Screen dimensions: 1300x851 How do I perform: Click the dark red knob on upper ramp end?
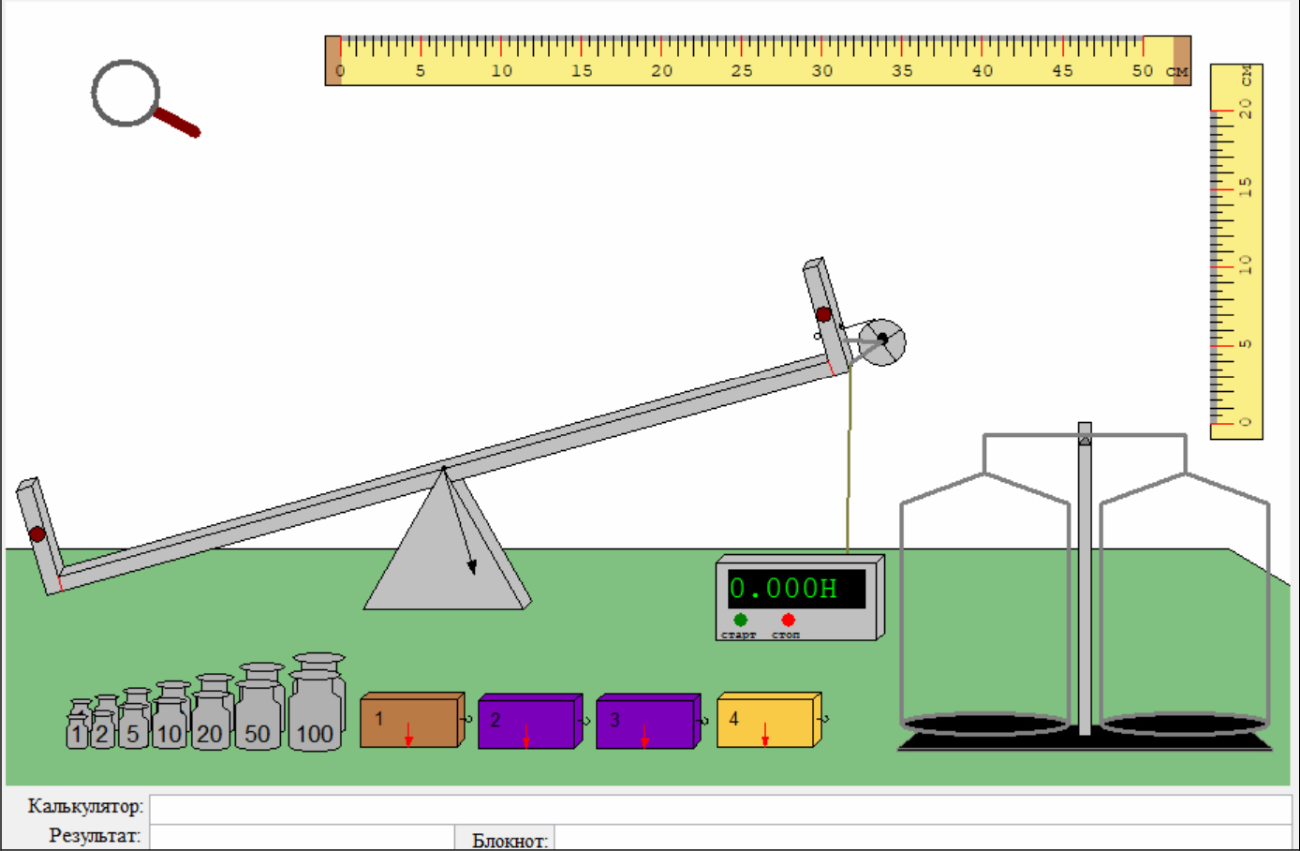(824, 314)
